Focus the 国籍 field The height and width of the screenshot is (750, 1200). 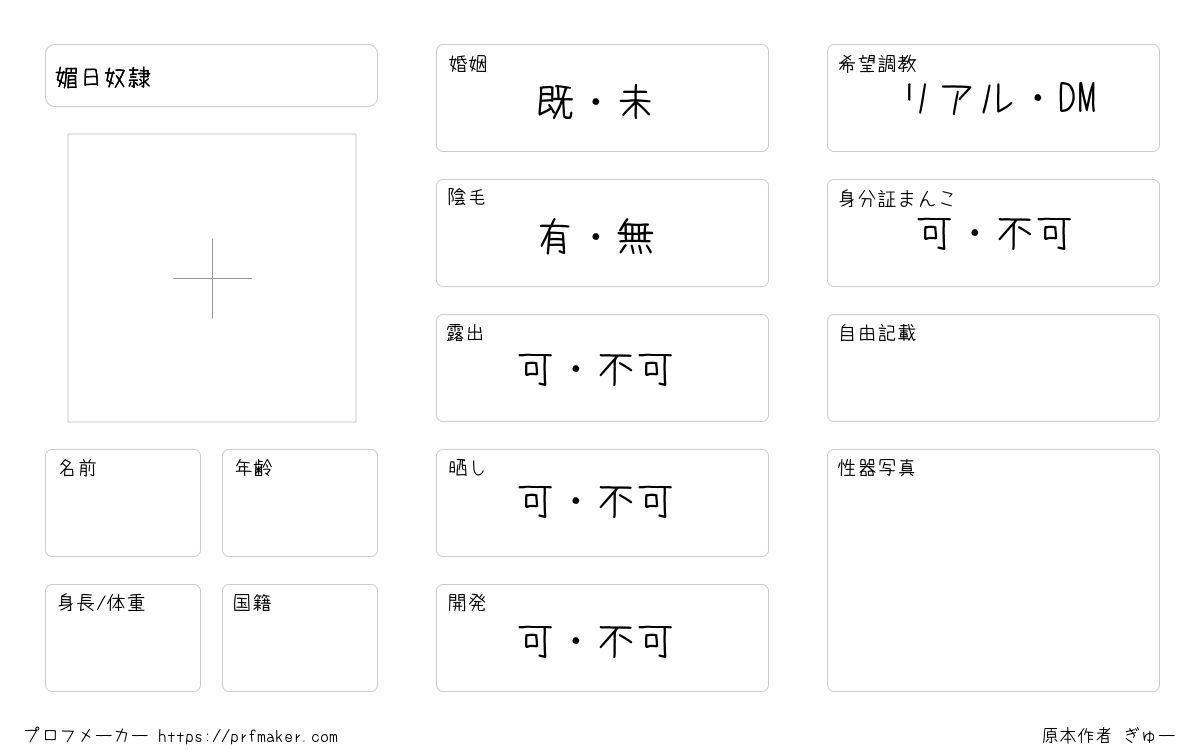point(300,638)
